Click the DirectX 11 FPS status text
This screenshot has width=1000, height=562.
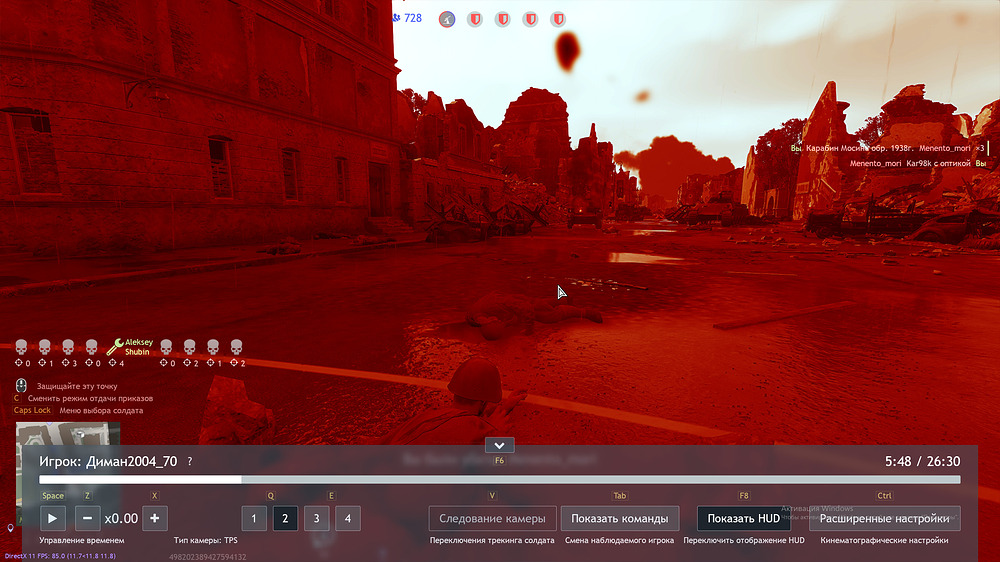(x=61, y=556)
